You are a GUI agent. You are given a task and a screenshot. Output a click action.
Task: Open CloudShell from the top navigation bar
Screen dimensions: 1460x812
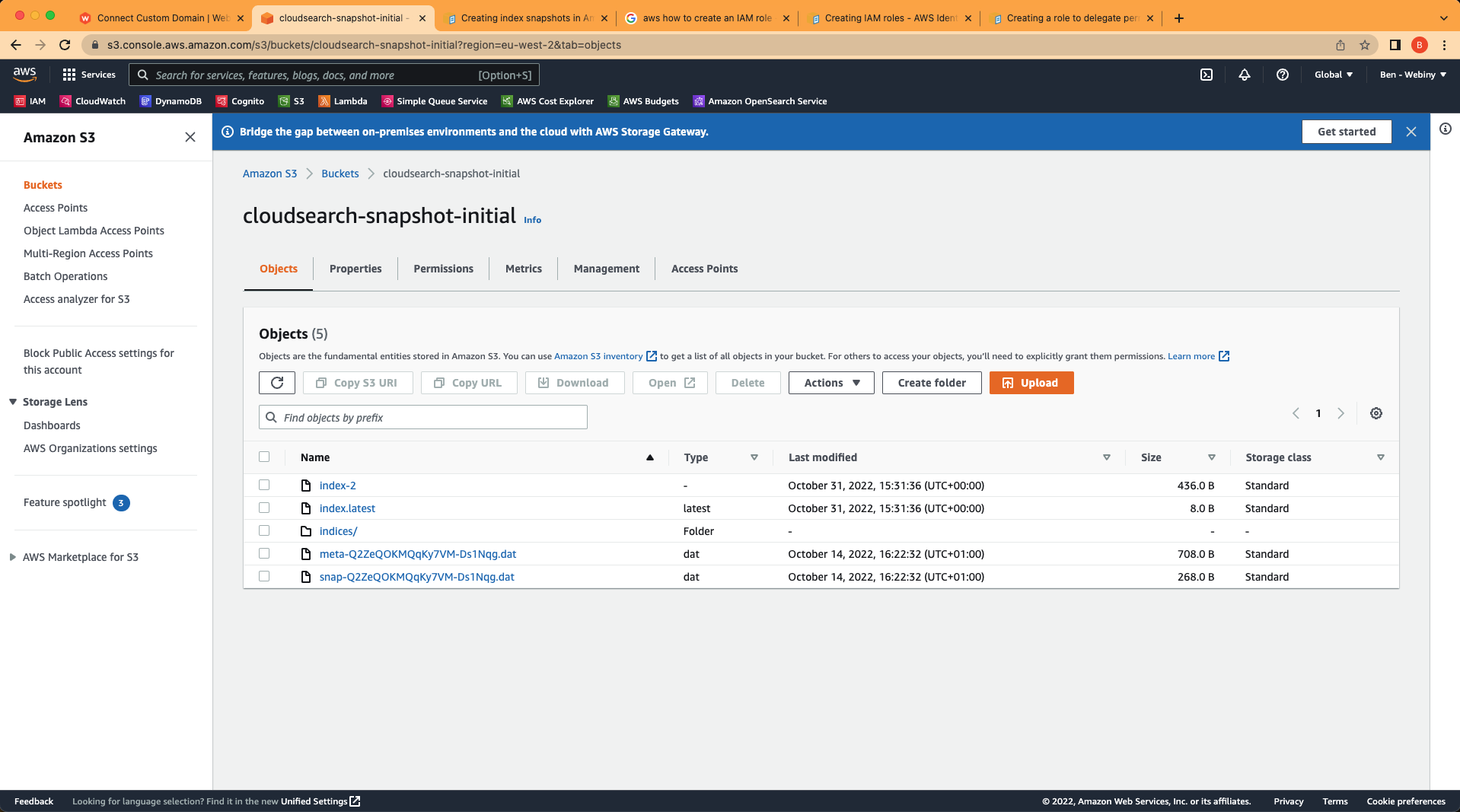click(x=1207, y=75)
